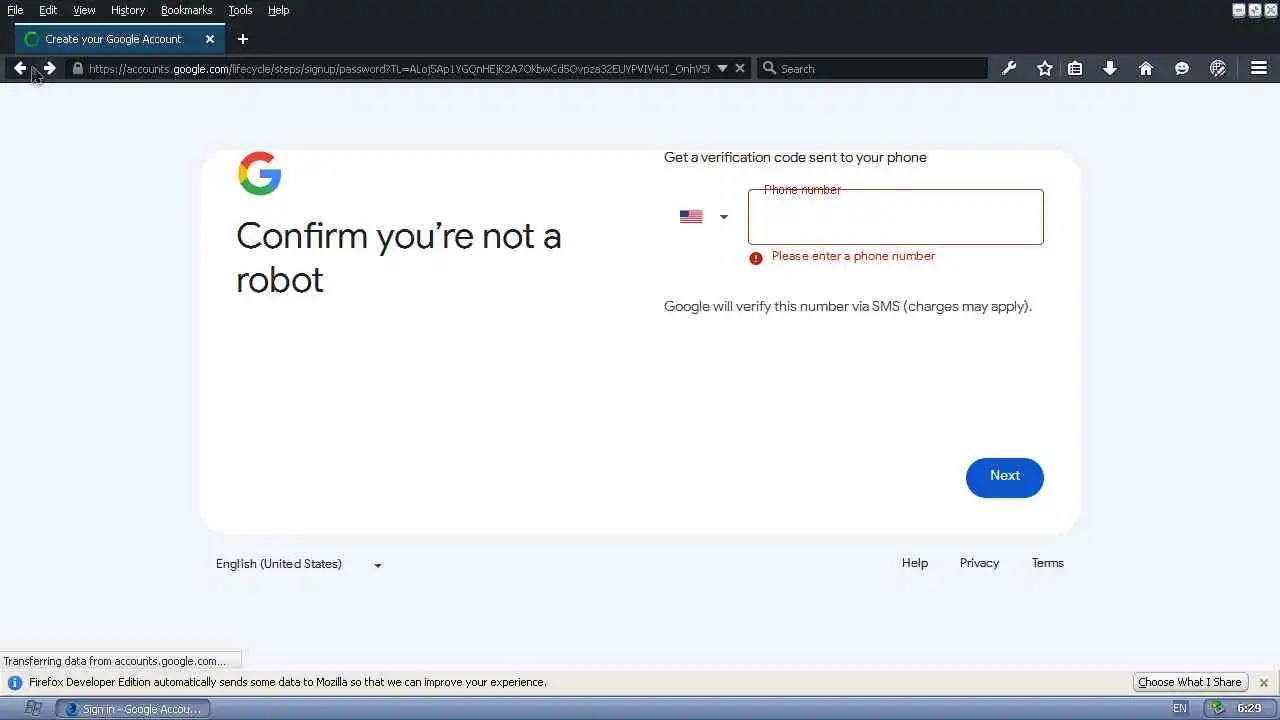Open the downloads arrow icon
1280x720 pixels.
click(1110, 68)
